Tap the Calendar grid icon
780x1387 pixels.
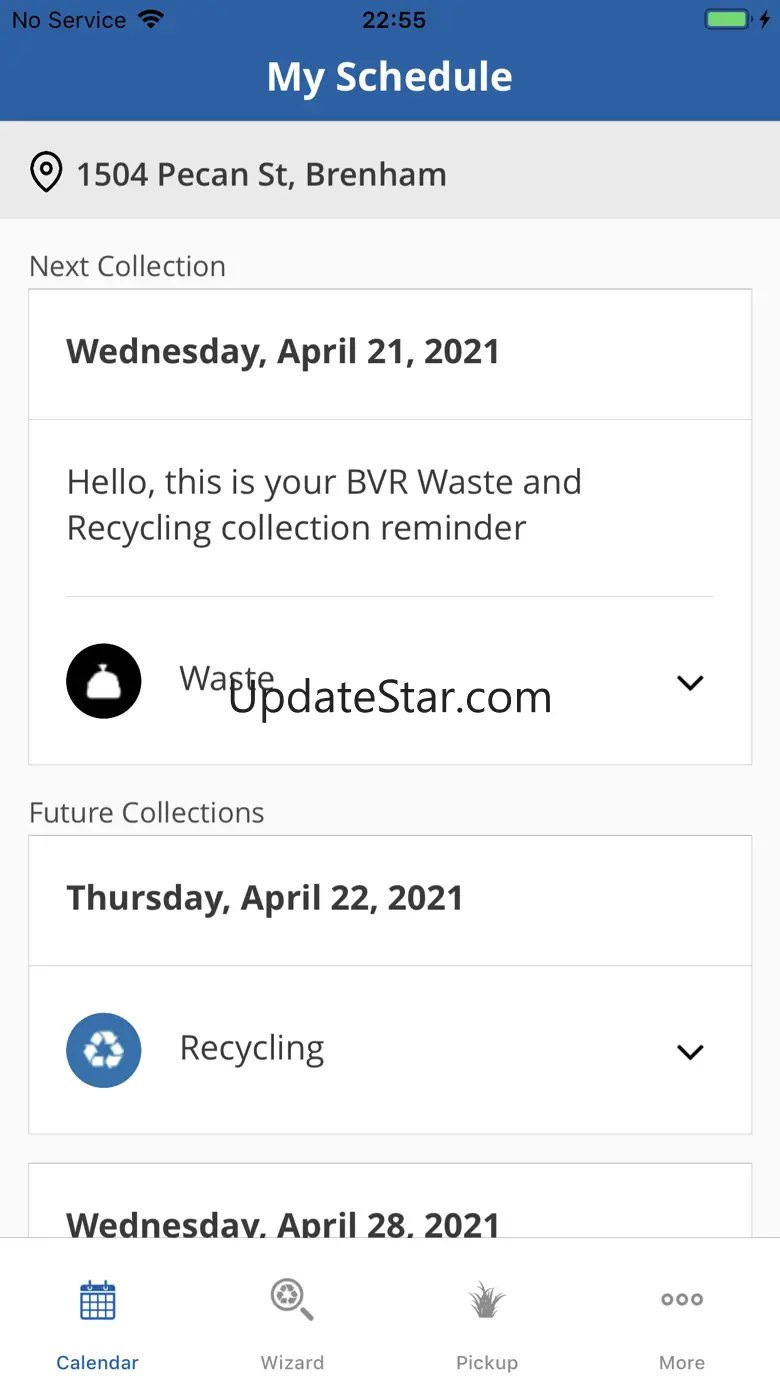(x=98, y=1300)
